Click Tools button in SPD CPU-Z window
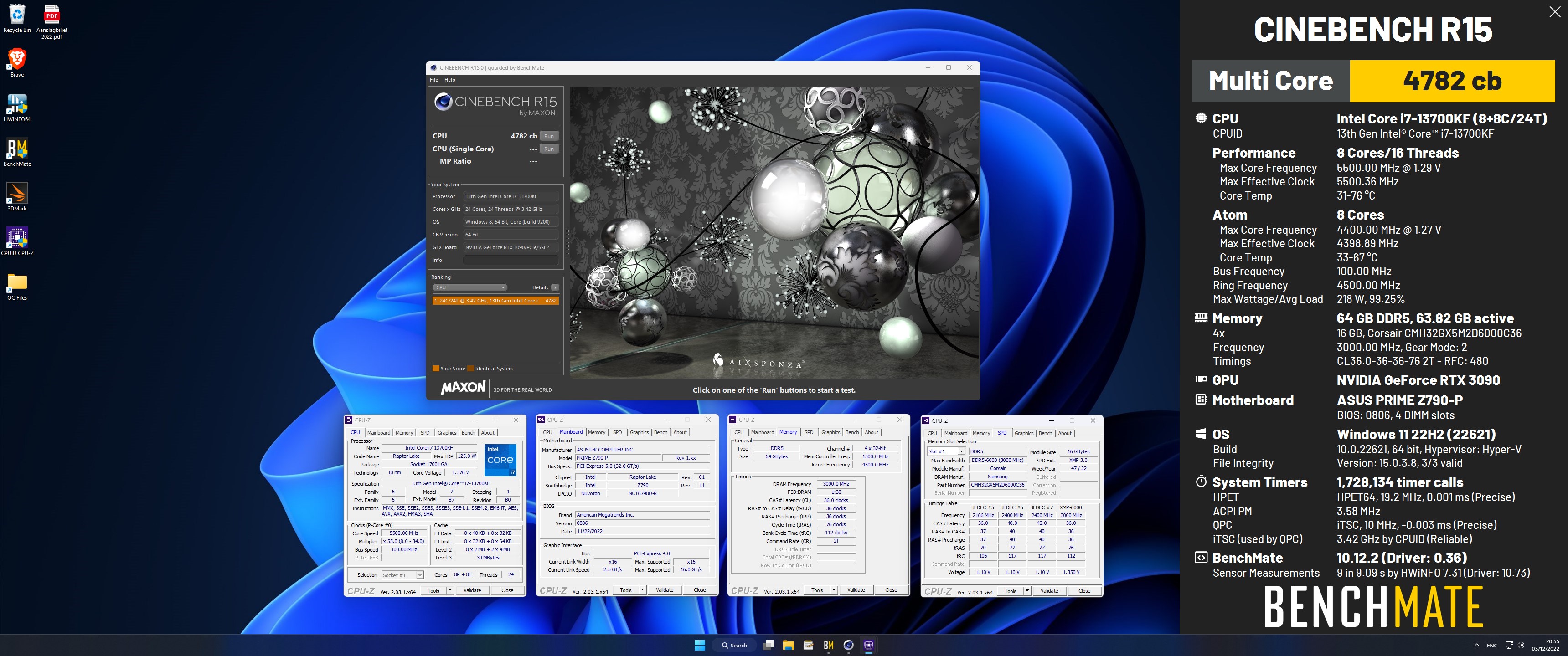Screen dimensions: 1568x656 click(x=1010, y=591)
